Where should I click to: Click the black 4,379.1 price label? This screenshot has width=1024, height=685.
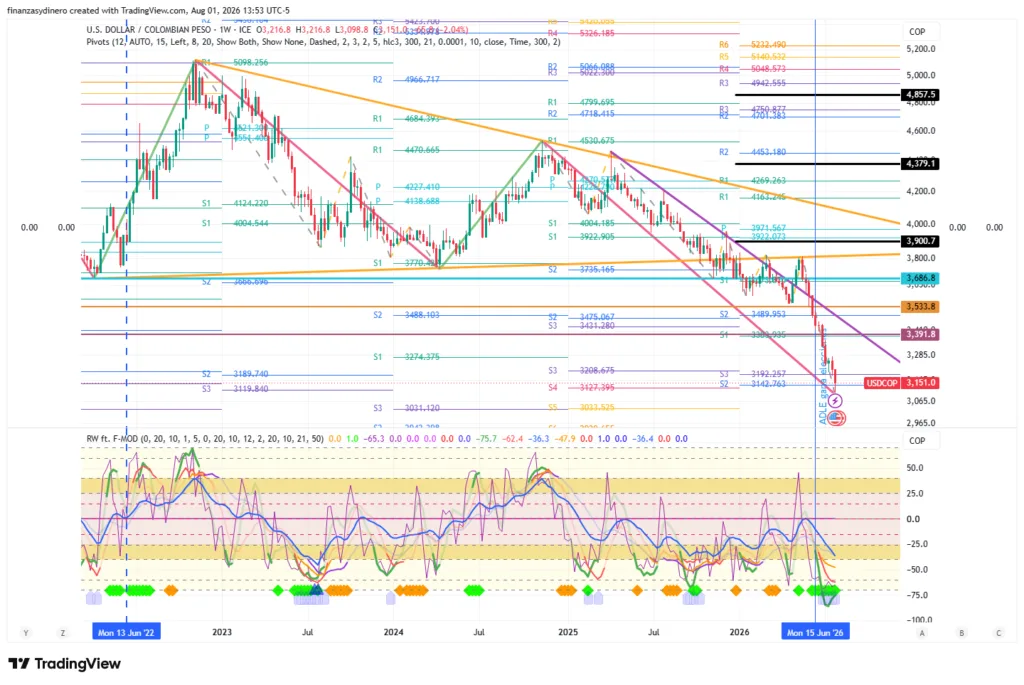coord(920,163)
